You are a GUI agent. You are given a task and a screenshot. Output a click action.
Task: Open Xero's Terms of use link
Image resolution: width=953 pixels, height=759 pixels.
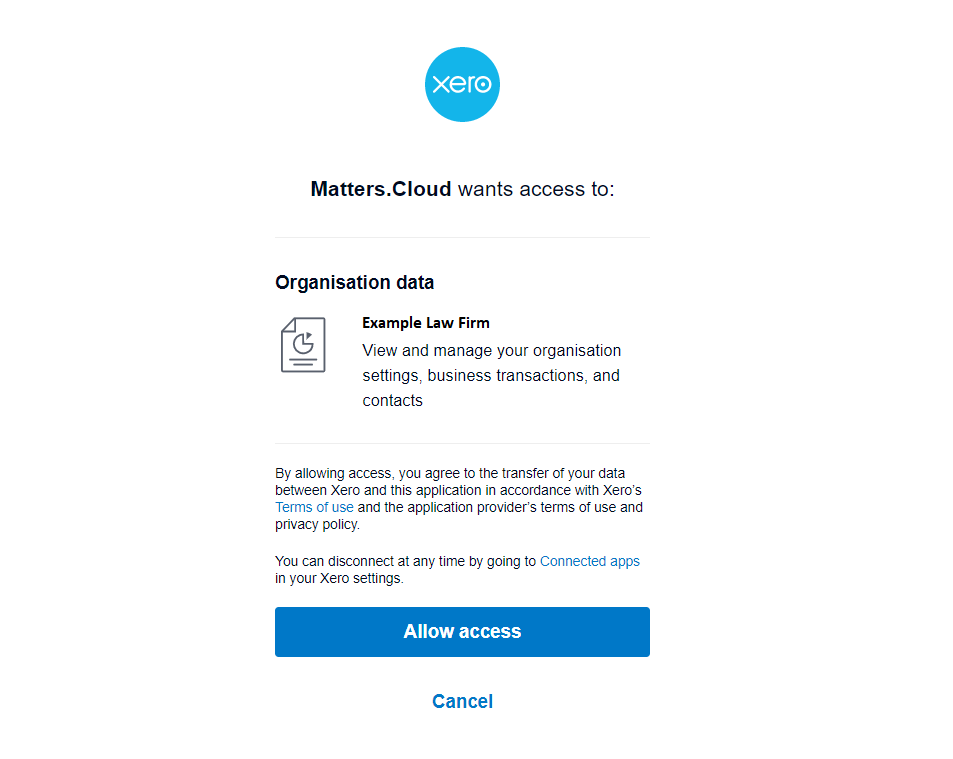[314, 507]
